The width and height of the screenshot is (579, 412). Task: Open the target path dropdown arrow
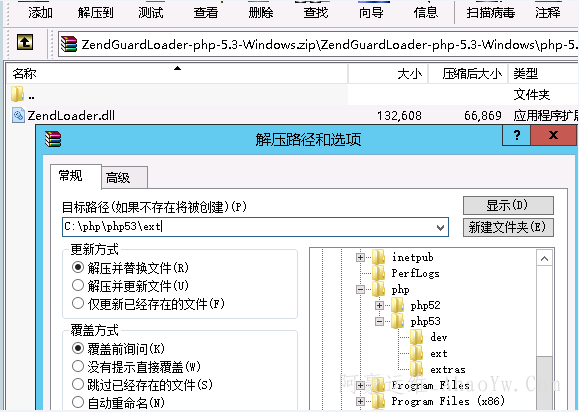[x=440, y=227]
